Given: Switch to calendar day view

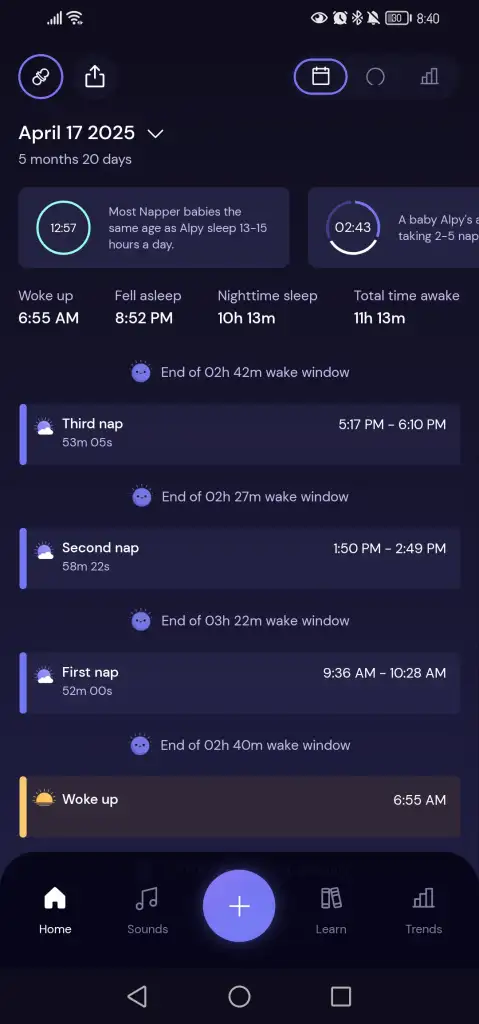Looking at the screenshot, I should click(320, 77).
